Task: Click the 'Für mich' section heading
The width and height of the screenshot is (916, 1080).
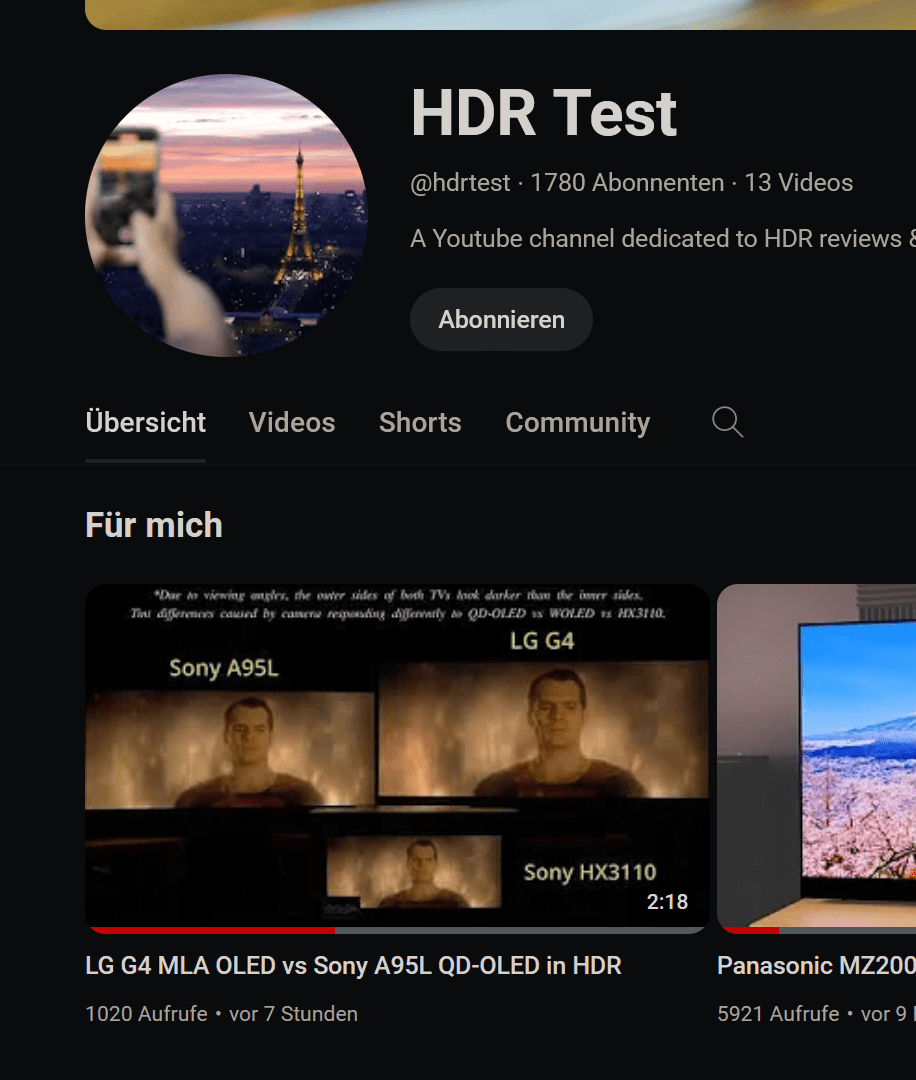Action: 154,525
